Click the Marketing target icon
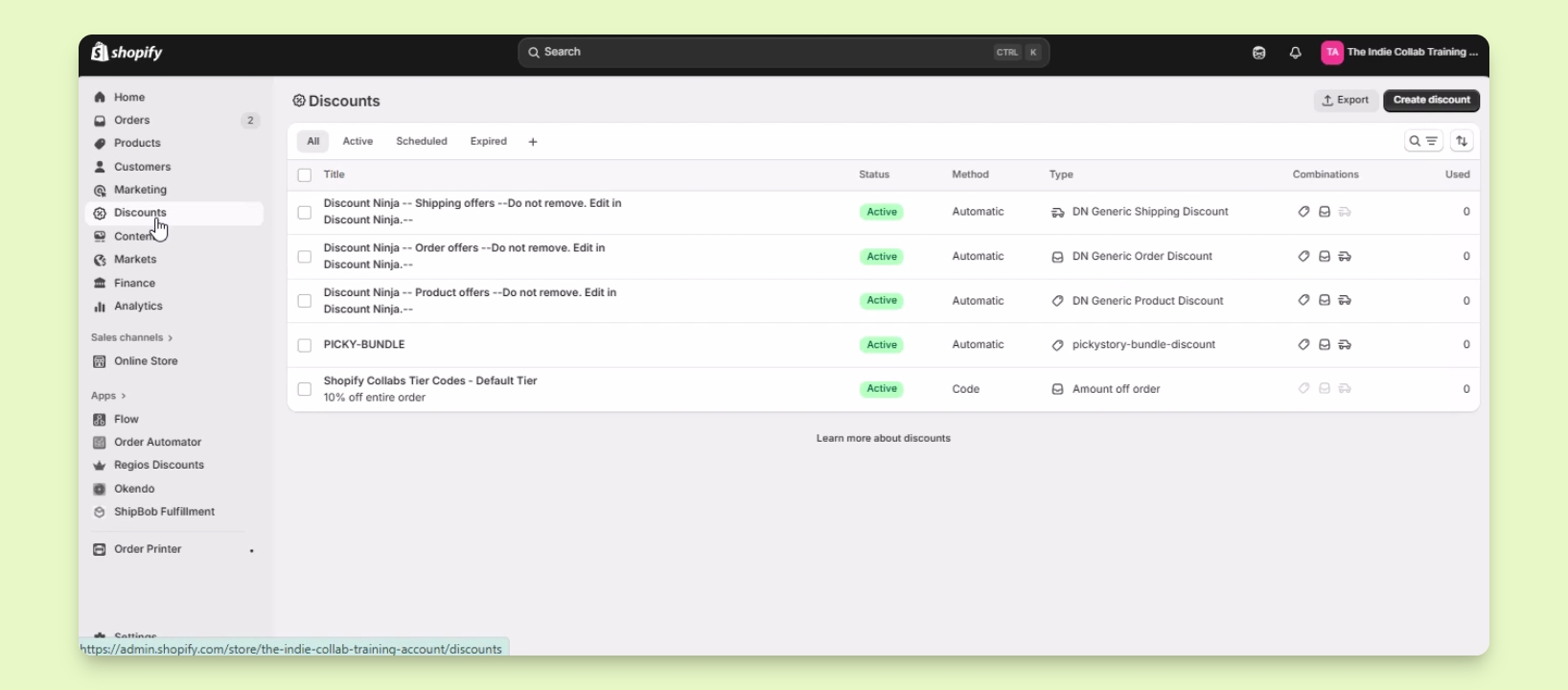The image size is (1568, 690). coord(100,190)
